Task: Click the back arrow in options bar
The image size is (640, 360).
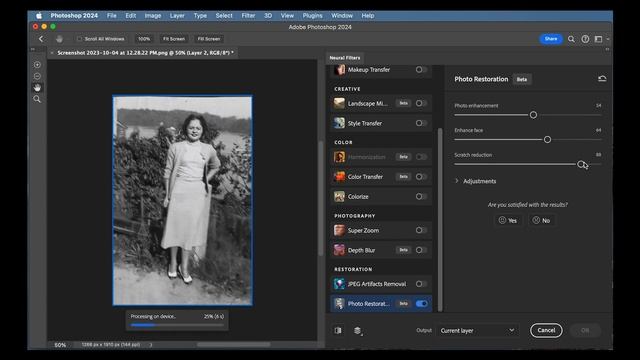Action: pyautogui.click(x=41, y=39)
